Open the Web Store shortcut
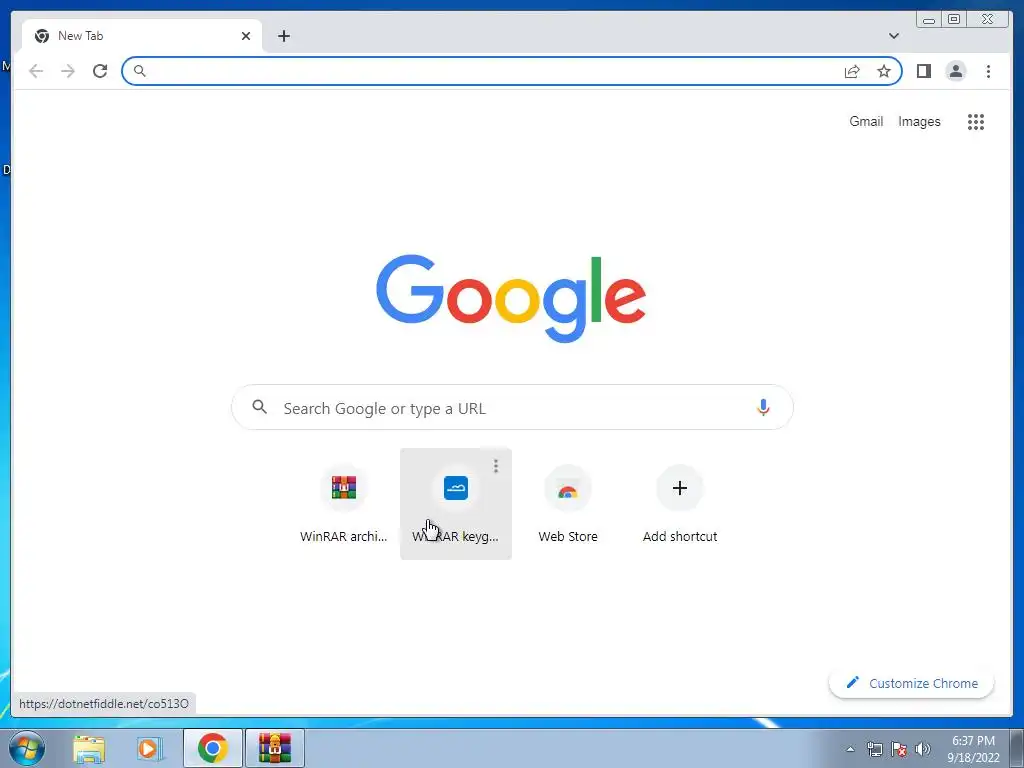1024x768 pixels. click(x=568, y=504)
